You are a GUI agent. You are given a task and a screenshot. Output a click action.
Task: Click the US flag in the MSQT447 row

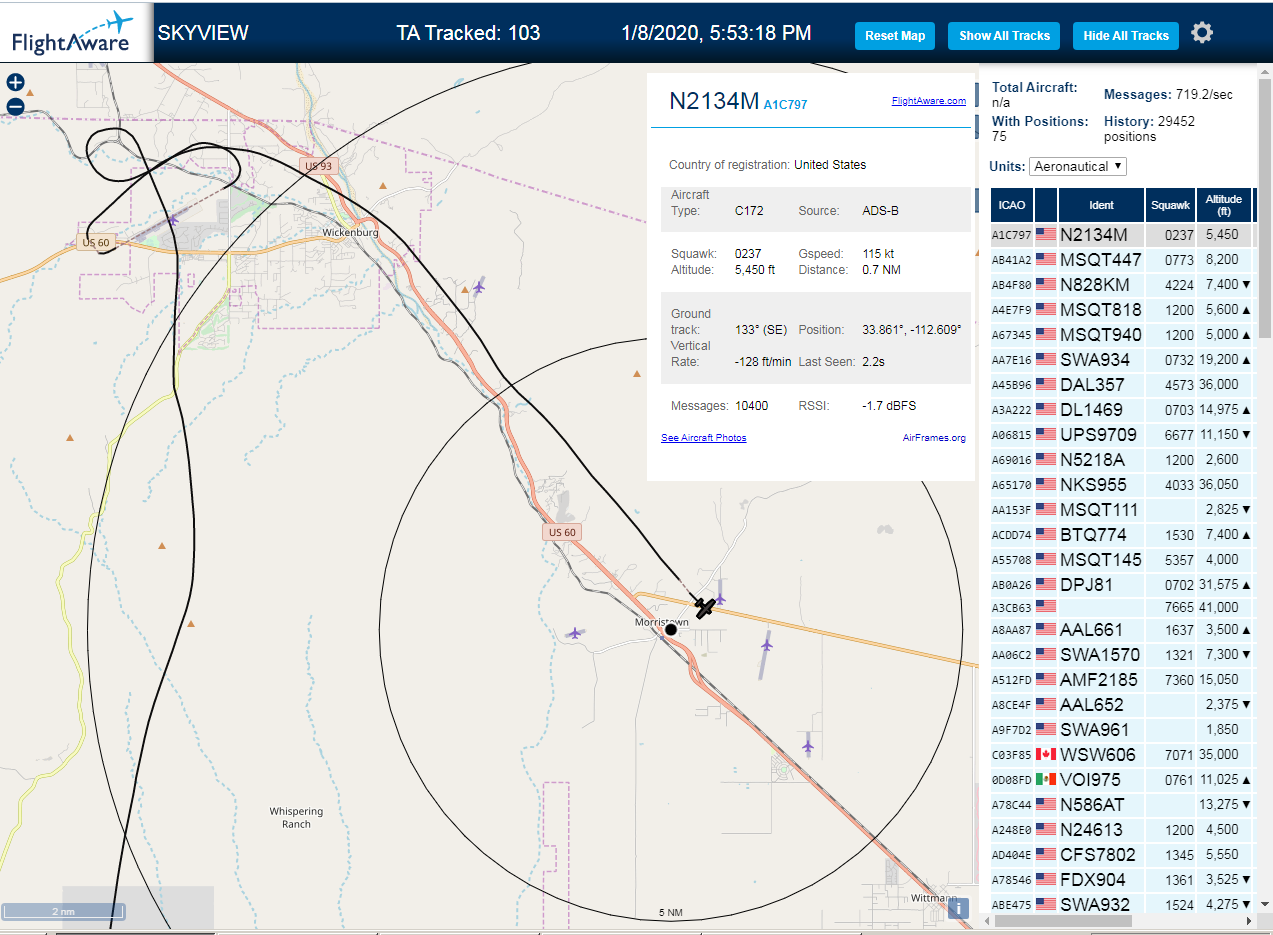[x=1046, y=260]
